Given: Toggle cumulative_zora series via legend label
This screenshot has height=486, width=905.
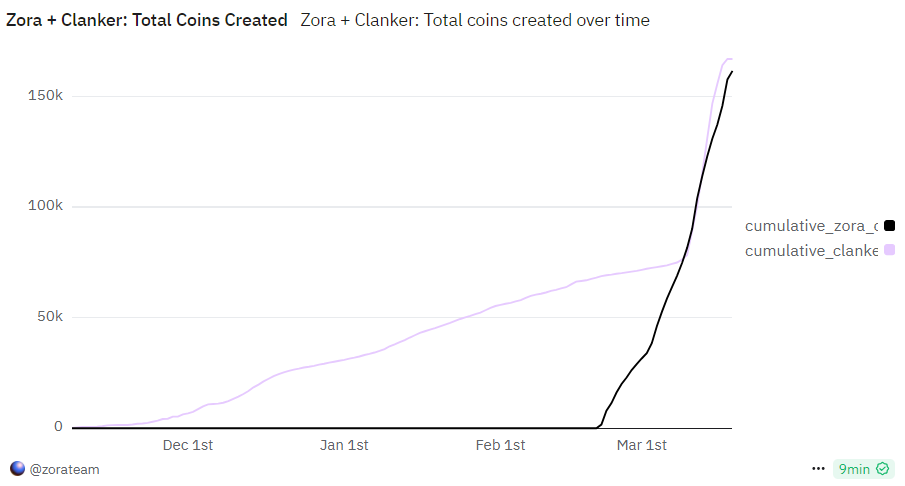Looking at the screenshot, I should tap(811, 226).
